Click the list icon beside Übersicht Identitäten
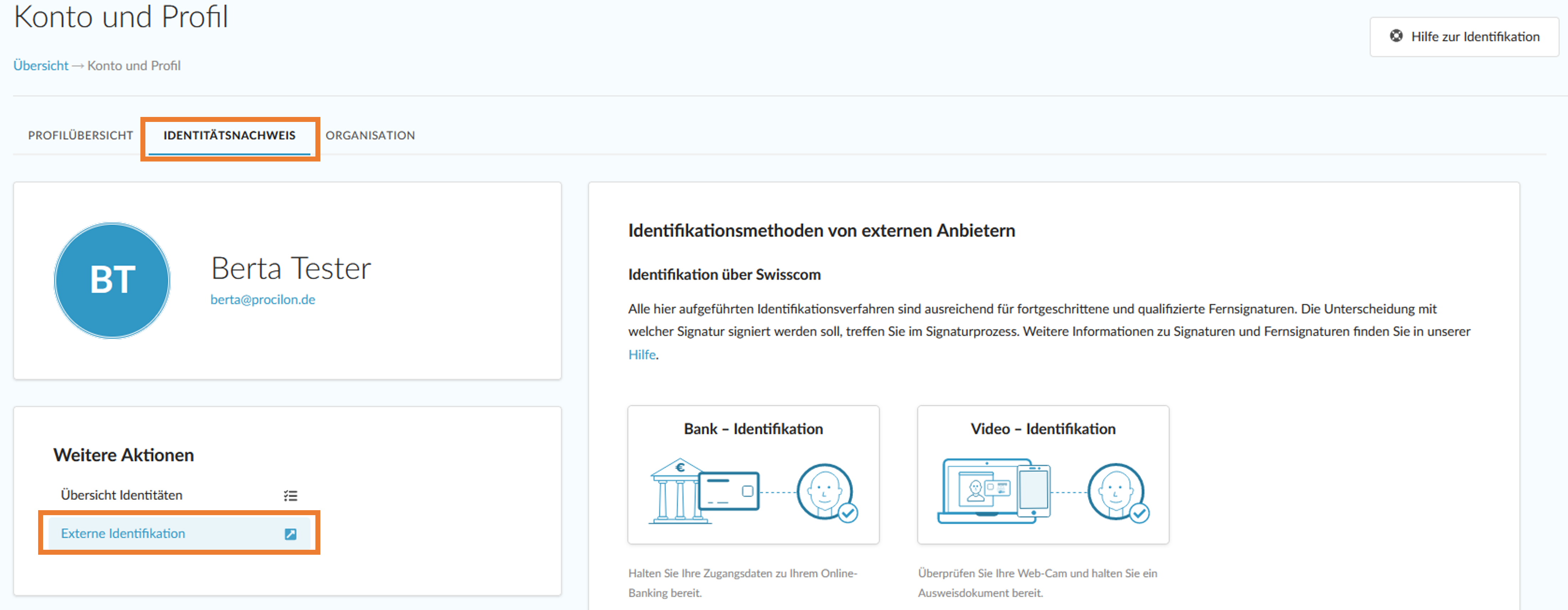This screenshot has height=610, width=1568. (x=290, y=496)
